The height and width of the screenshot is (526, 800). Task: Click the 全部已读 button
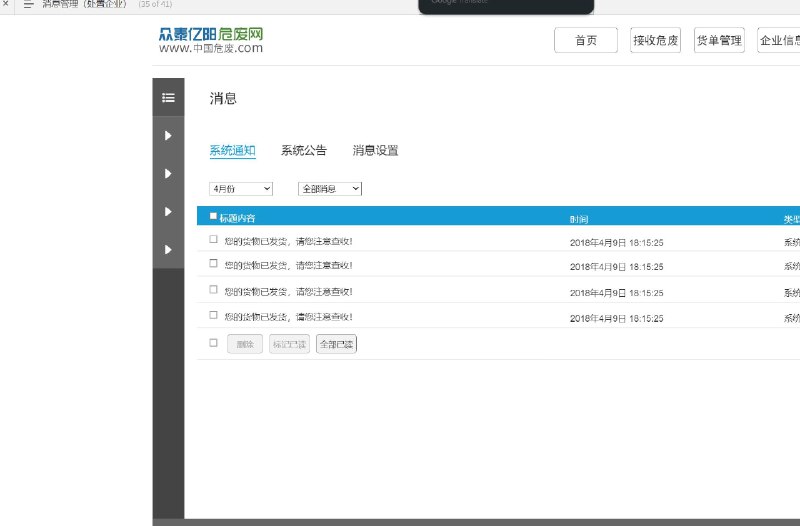pos(336,344)
